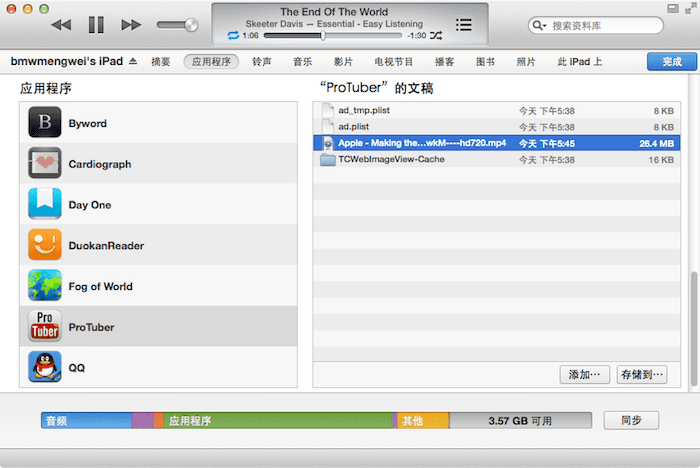This screenshot has width=700, height=468.
Task: Open the 影片 tab
Action: (343, 62)
